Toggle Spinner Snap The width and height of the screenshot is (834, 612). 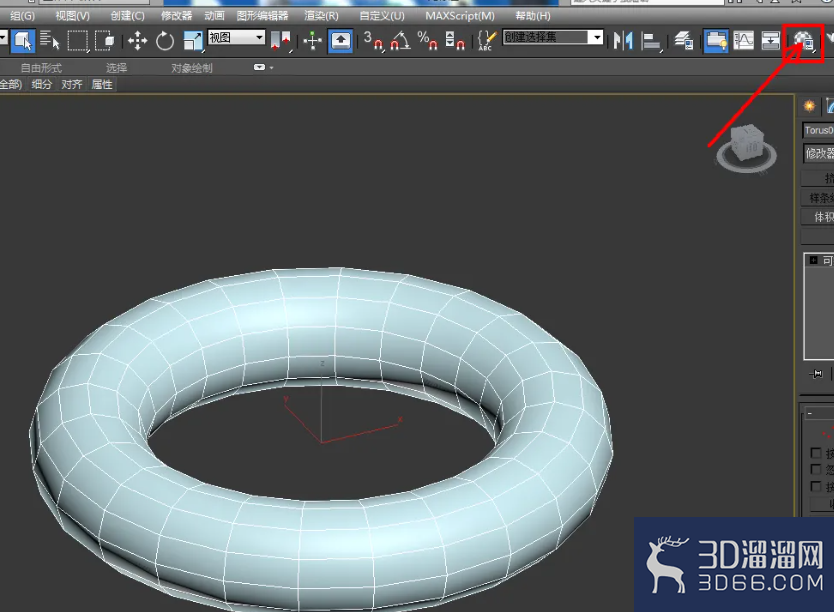coord(455,41)
